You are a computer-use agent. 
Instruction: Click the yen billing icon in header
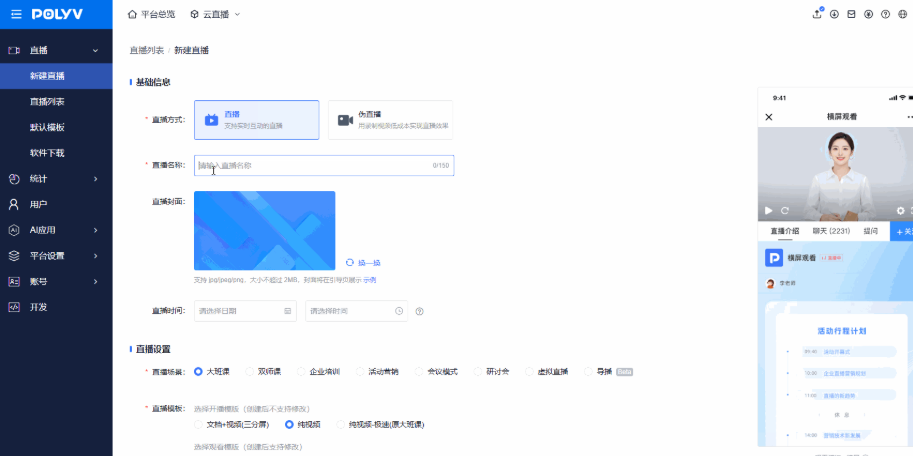coord(868,14)
